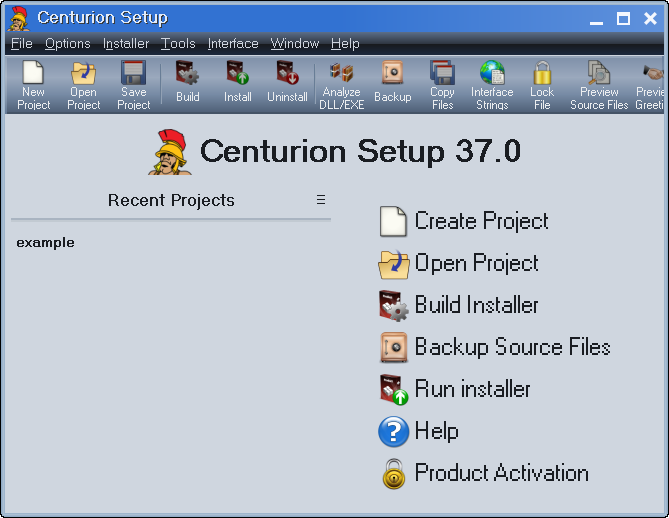Open the Help menu in the menu bar
This screenshot has height=518, width=669.
[345, 44]
